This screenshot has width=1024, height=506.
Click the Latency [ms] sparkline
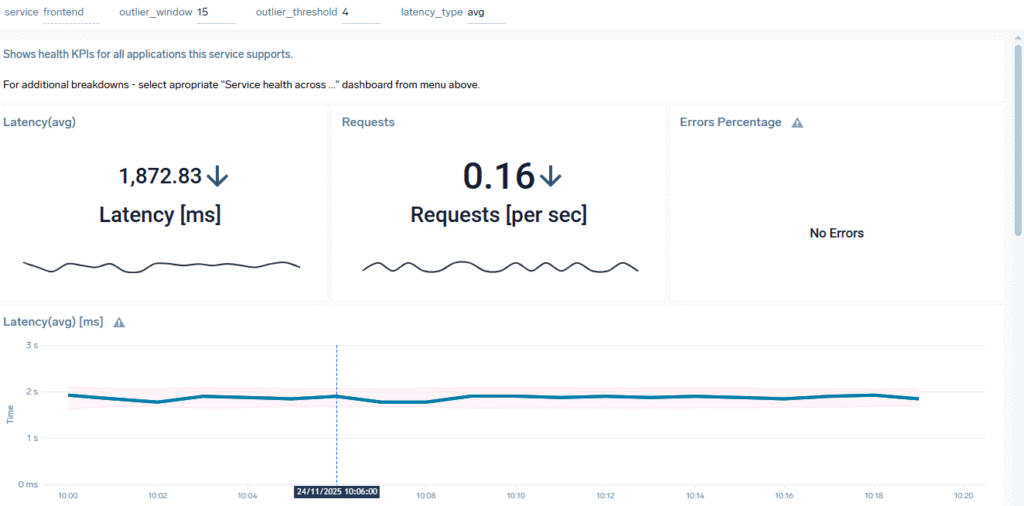[x=161, y=265]
